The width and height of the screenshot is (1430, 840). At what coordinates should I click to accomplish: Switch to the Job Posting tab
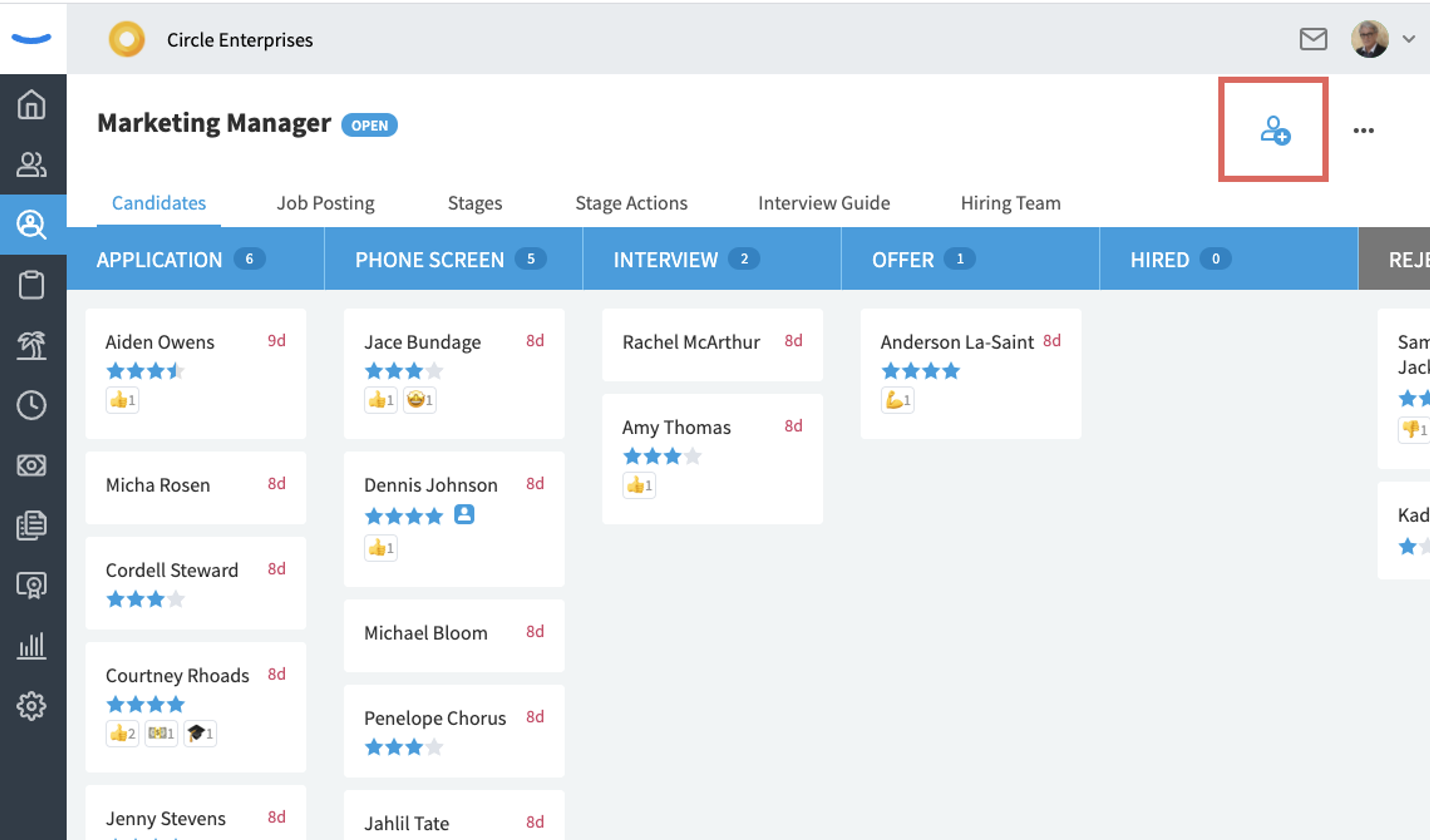pos(326,203)
